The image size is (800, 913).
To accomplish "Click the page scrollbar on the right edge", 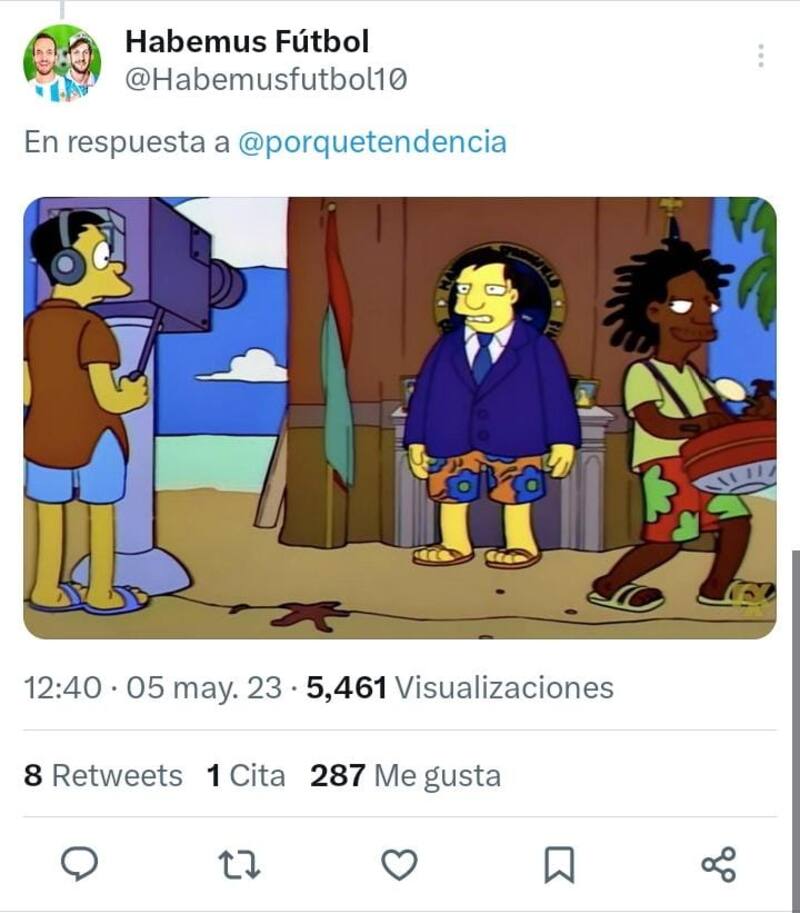I will pyautogui.click(x=795, y=728).
